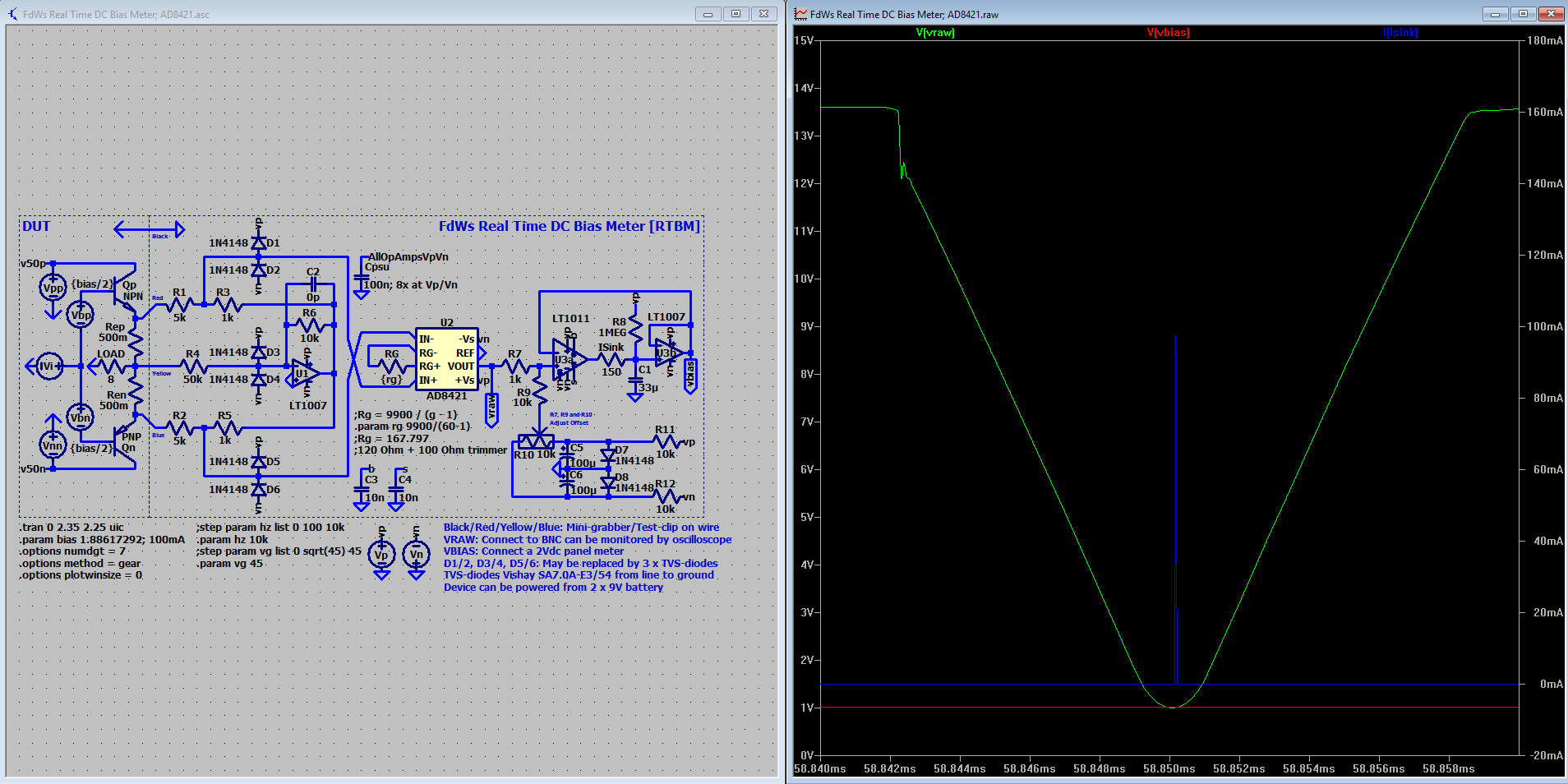
Task: Click the .options method = gear directive
Action: click(81, 564)
